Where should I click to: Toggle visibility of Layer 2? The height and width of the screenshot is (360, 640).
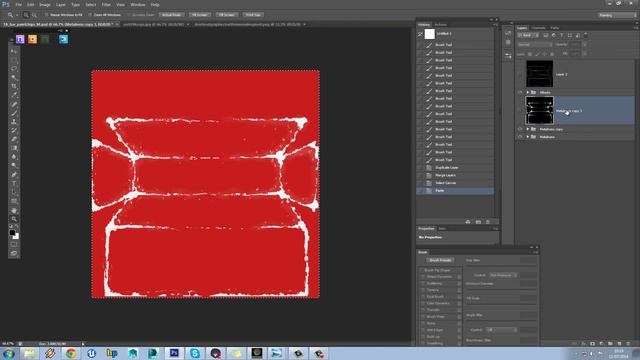click(520, 74)
